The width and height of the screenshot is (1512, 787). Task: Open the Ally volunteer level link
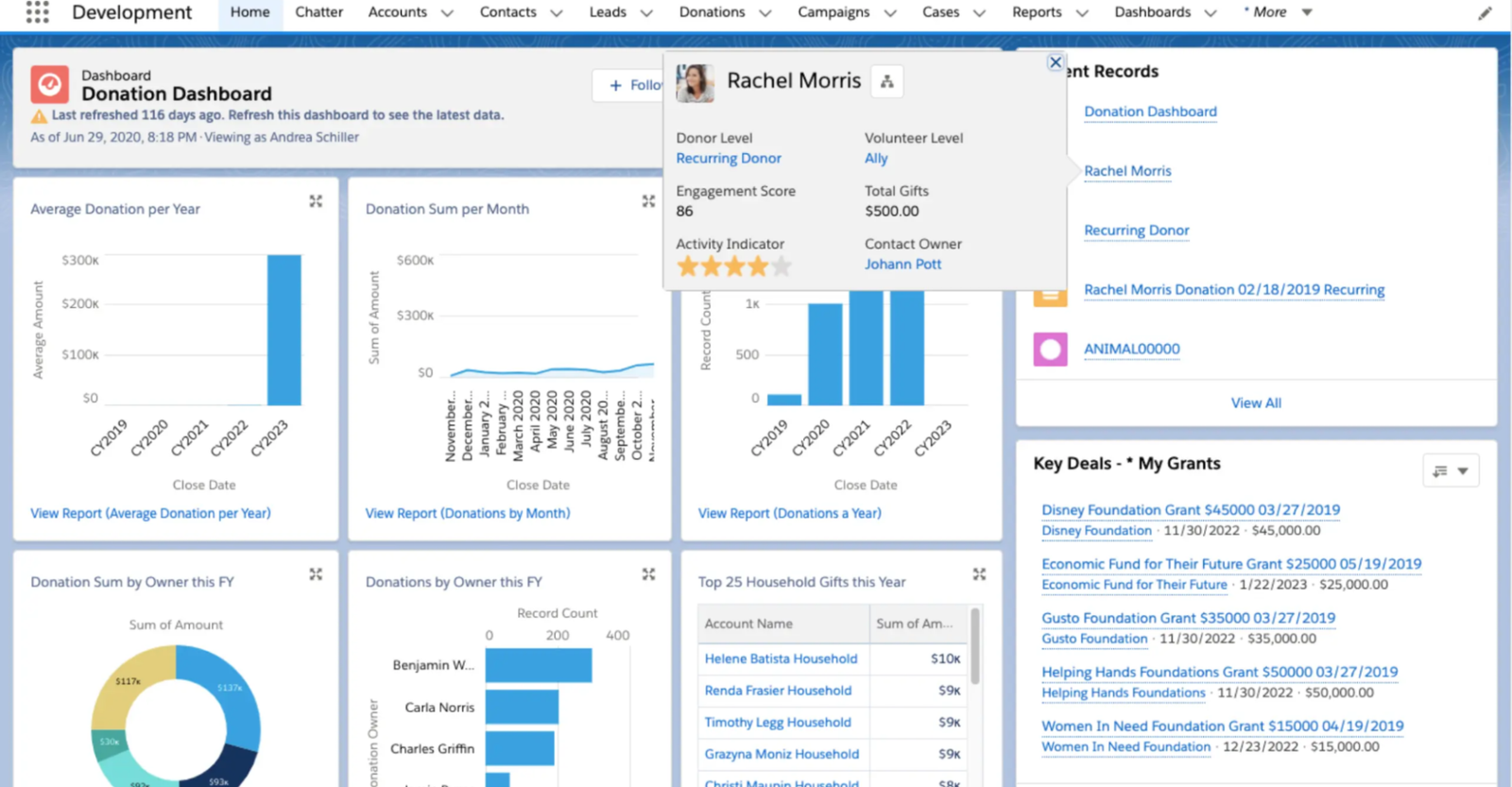click(876, 159)
